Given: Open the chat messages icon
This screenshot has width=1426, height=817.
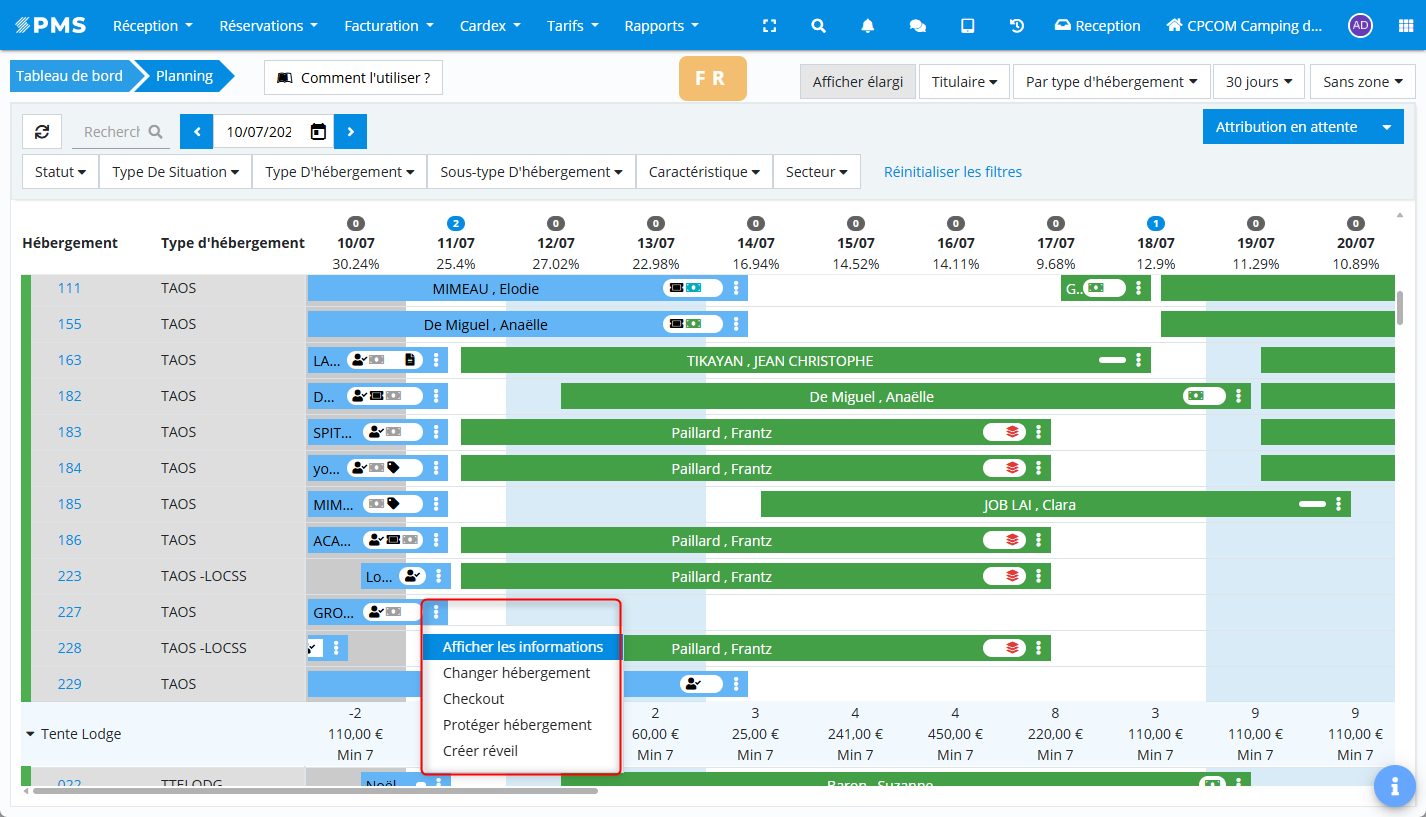Looking at the screenshot, I should [917, 26].
